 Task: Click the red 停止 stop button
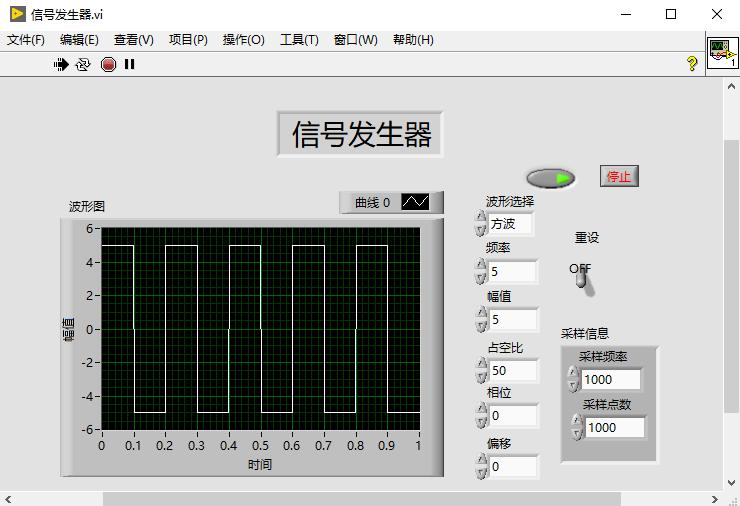[619, 176]
